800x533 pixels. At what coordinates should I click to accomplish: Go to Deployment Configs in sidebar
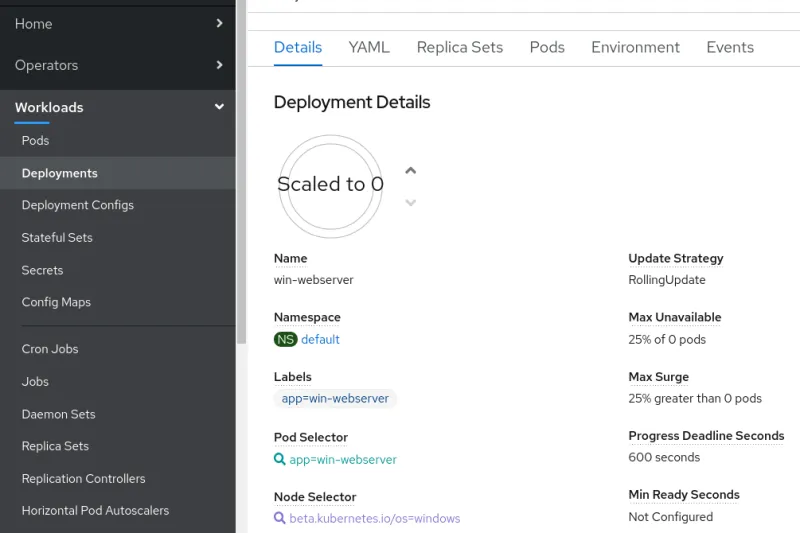78,205
